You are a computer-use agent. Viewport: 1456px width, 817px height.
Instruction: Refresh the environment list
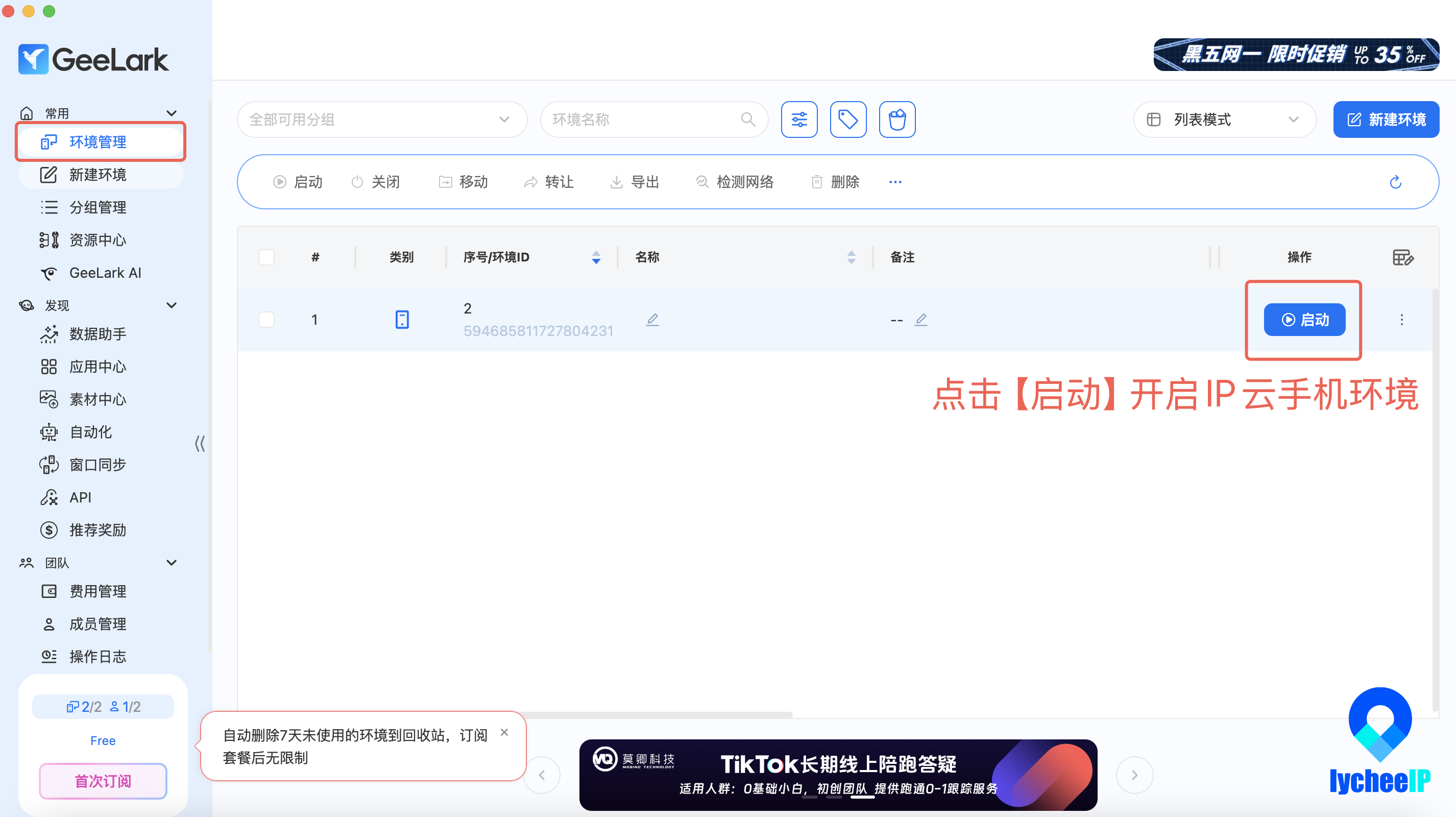1395,182
